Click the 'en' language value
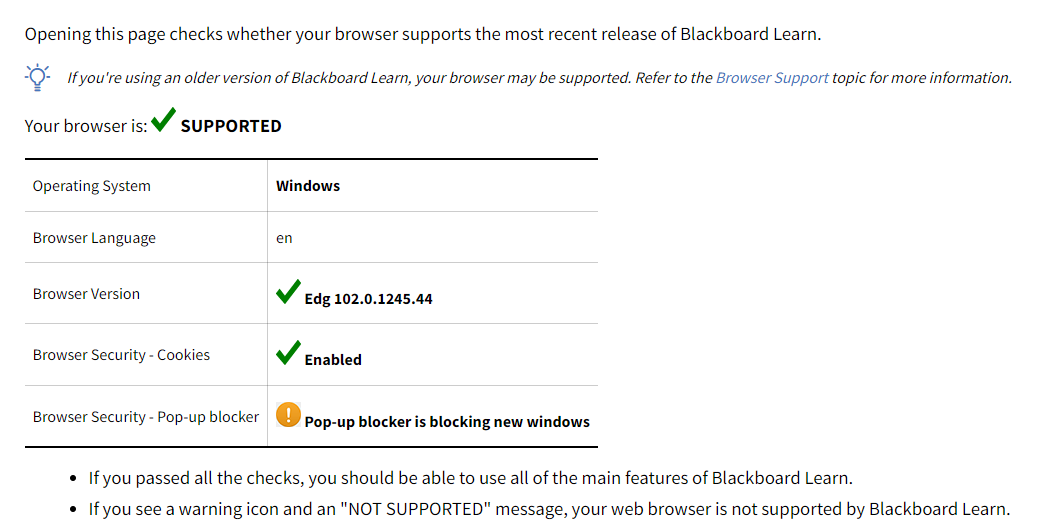This screenshot has width=1058, height=530. 284,238
